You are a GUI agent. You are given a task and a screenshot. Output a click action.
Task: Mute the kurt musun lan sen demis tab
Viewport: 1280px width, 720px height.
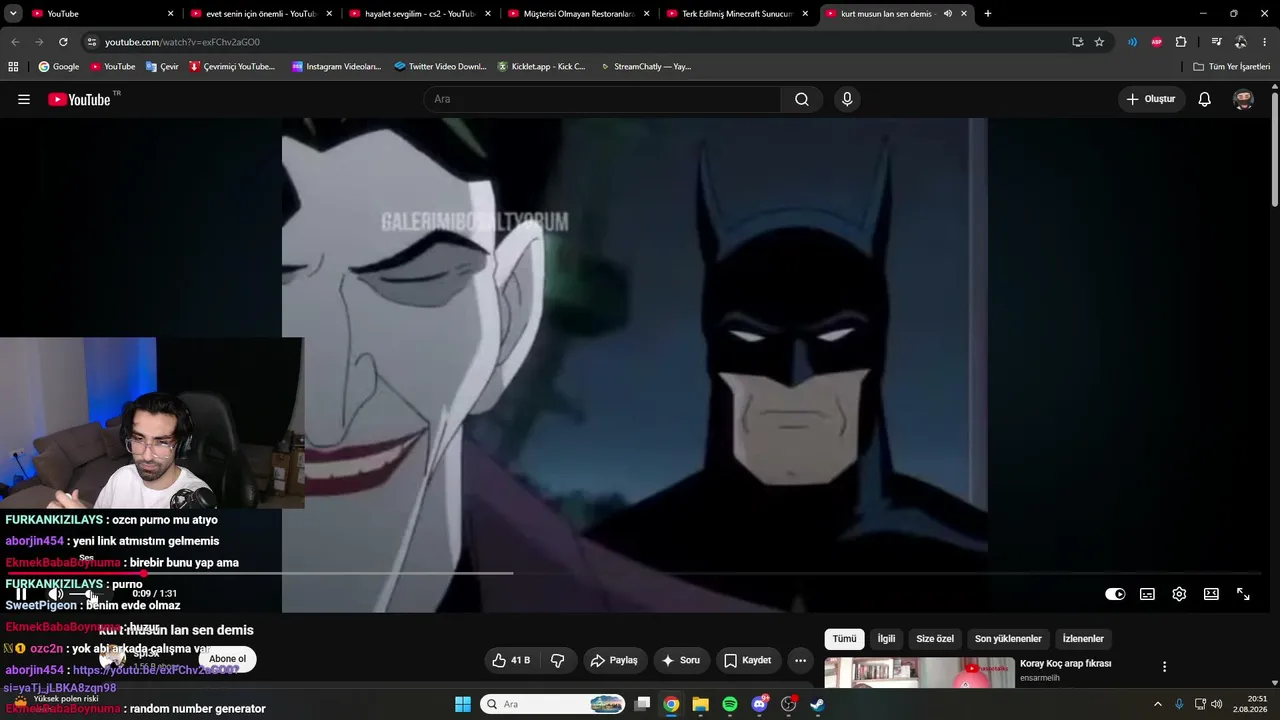click(947, 14)
